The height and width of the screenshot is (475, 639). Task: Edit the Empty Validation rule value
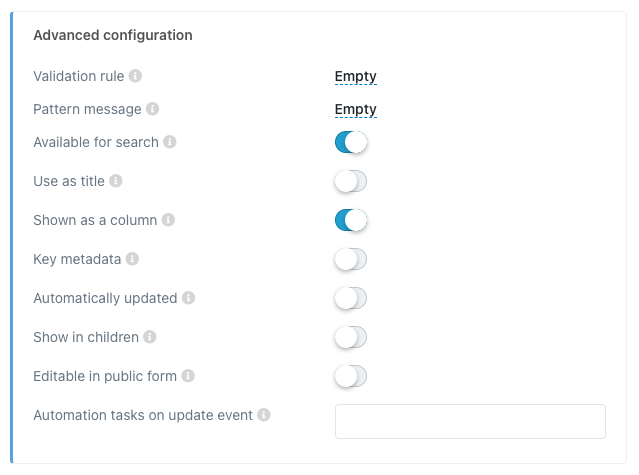[x=355, y=76]
